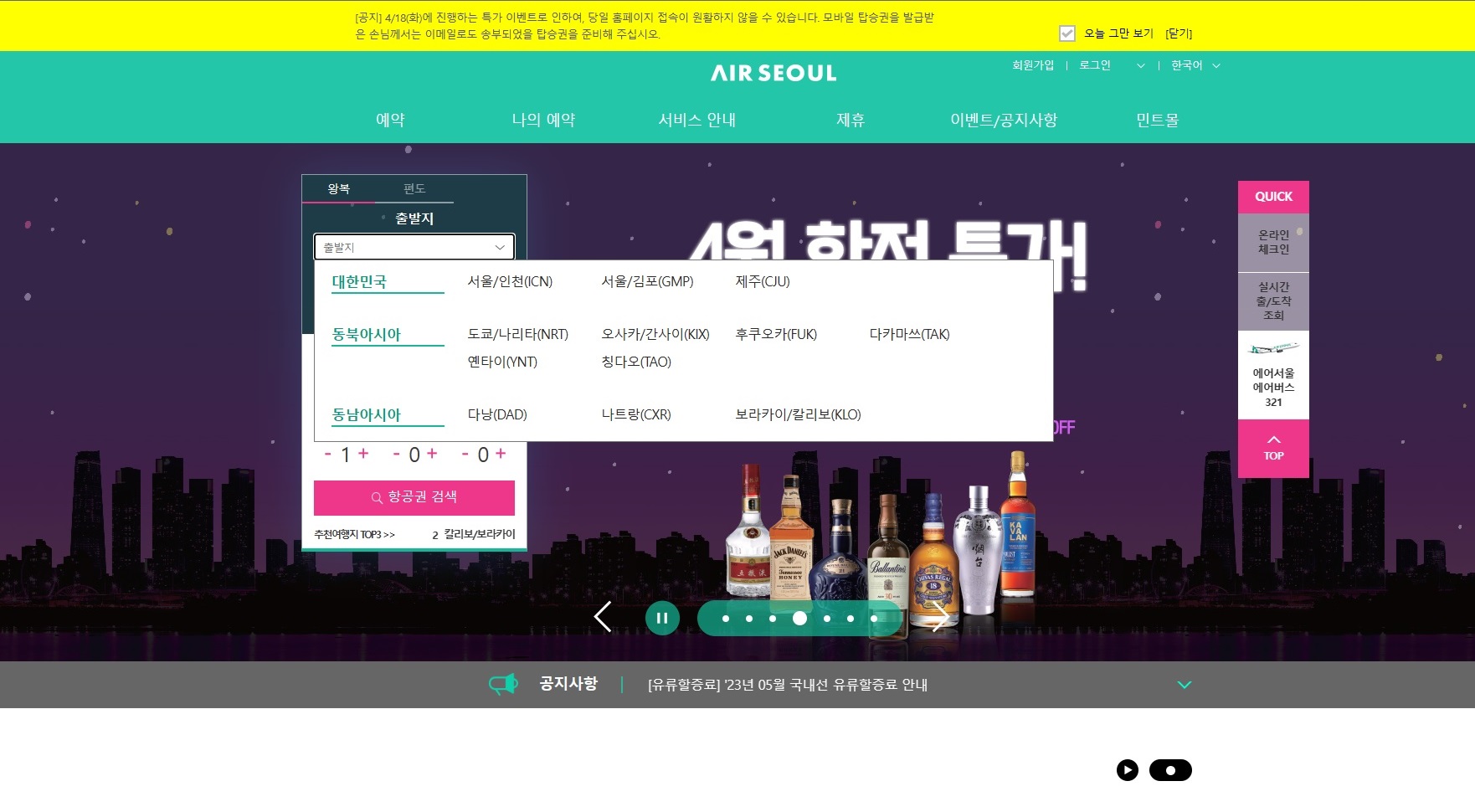The width and height of the screenshot is (1475, 812).
Task: Click the airplane icon for 에어서울 에어버스 321
Action: (x=1273, y=348)
